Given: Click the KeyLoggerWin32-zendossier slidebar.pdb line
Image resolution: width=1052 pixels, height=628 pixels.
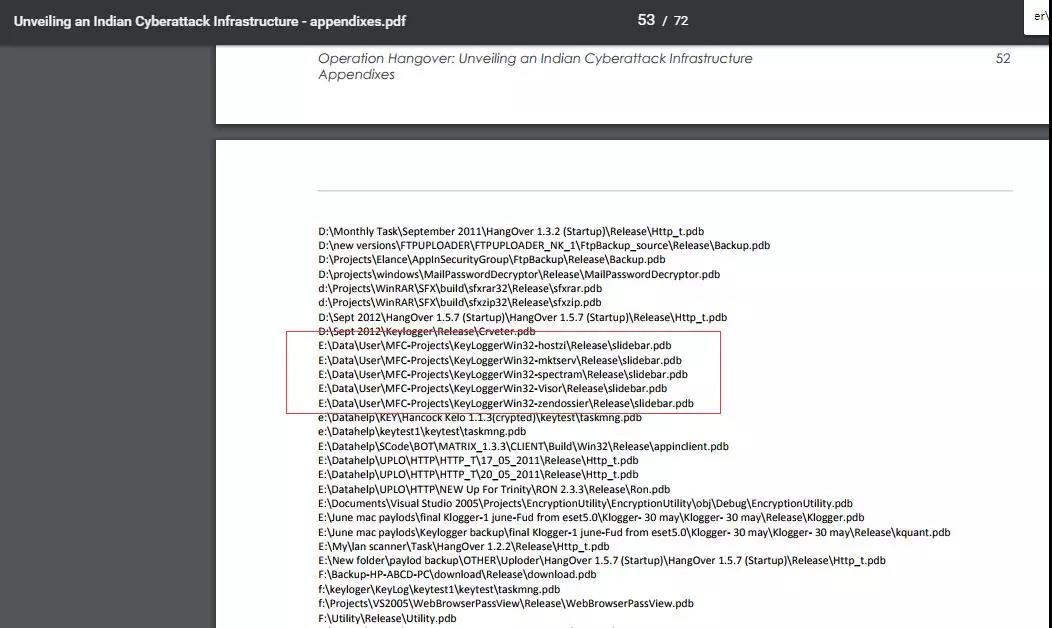Looking at the screenshot, I should pyautogui.click(x=506, y=403).
